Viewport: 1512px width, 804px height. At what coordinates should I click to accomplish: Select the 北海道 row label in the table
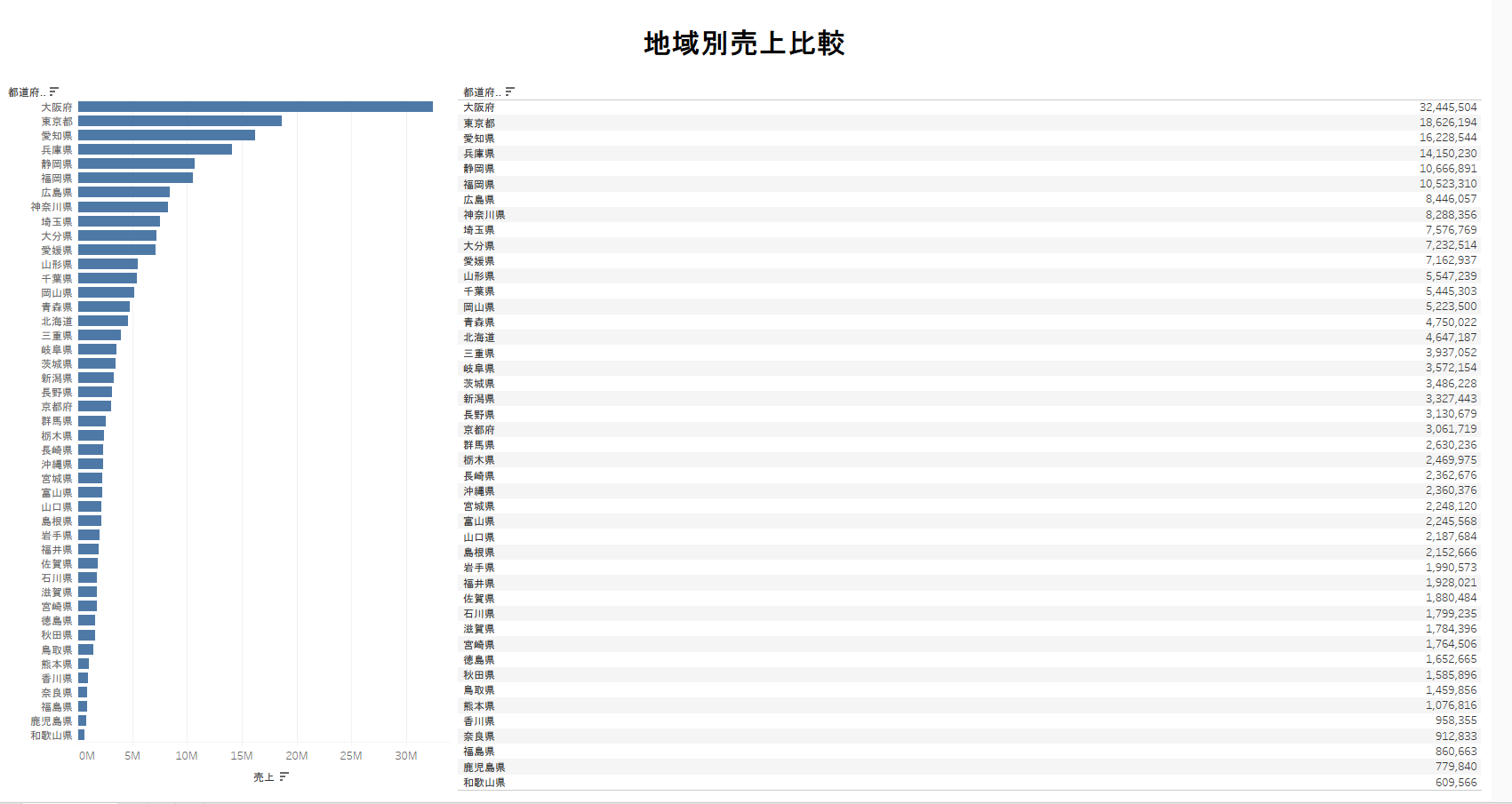click(479, 338)
